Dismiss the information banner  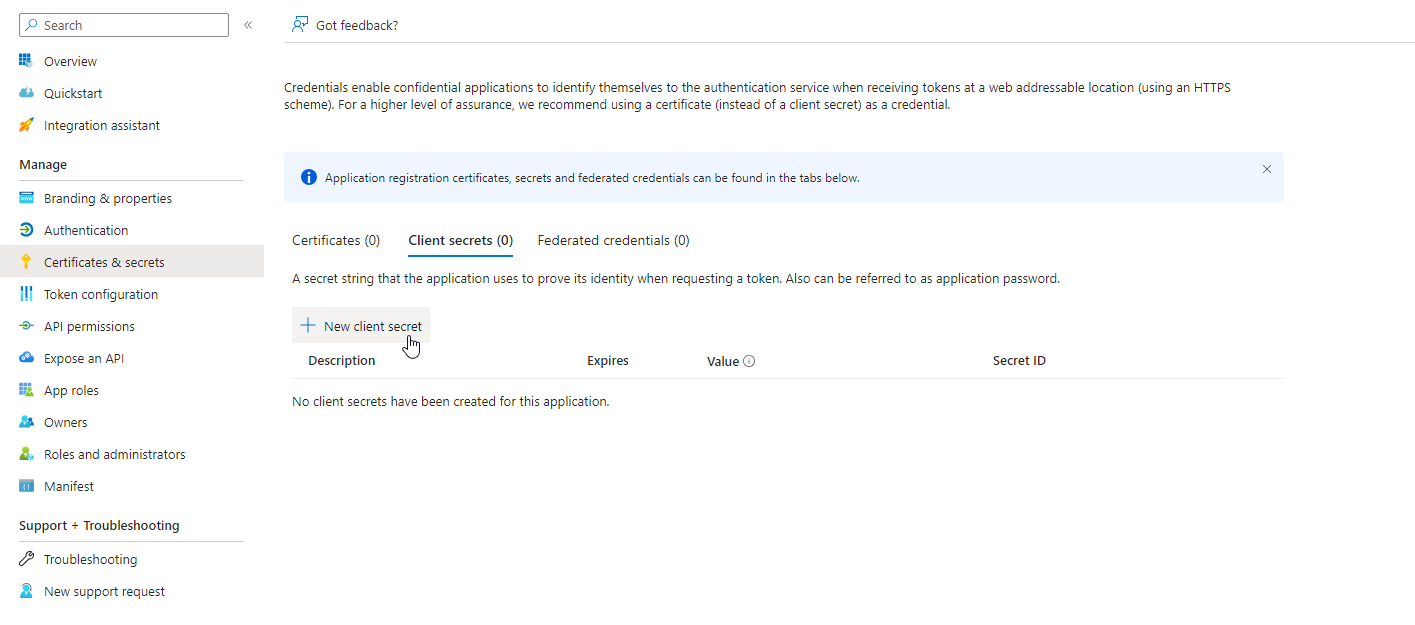pyautogui.click(x=1266, y=169)
